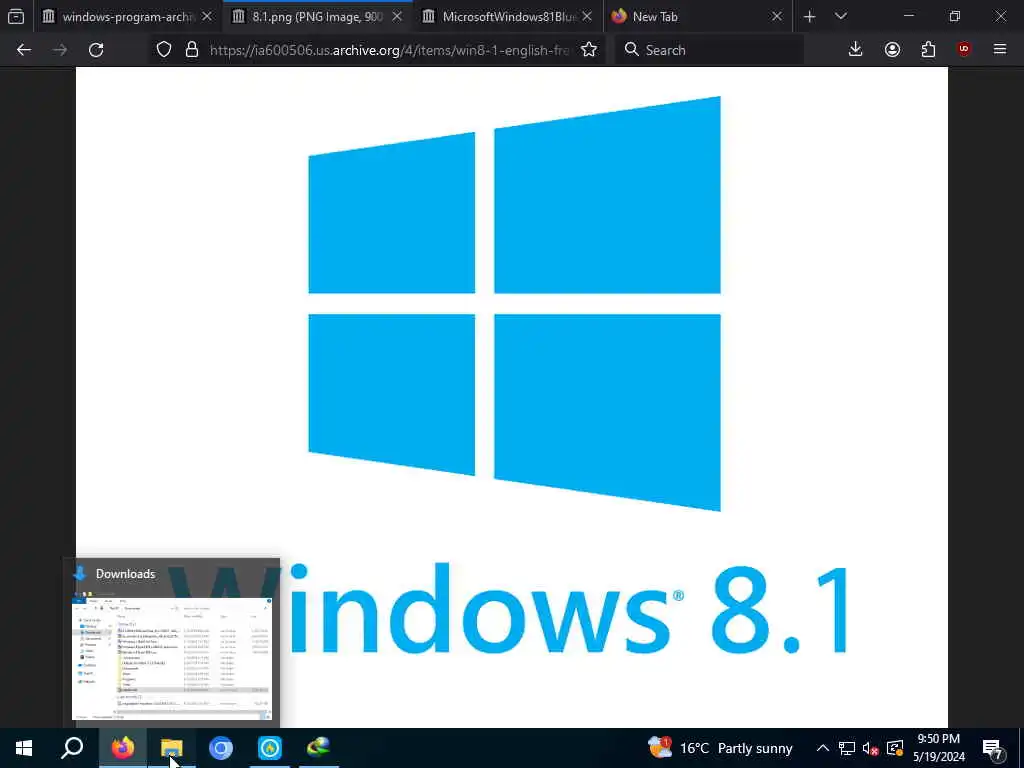Open the clock showing 9:50 PM
The width and height of the screenshot is (1024, 768).
click(x=939, y=748)
